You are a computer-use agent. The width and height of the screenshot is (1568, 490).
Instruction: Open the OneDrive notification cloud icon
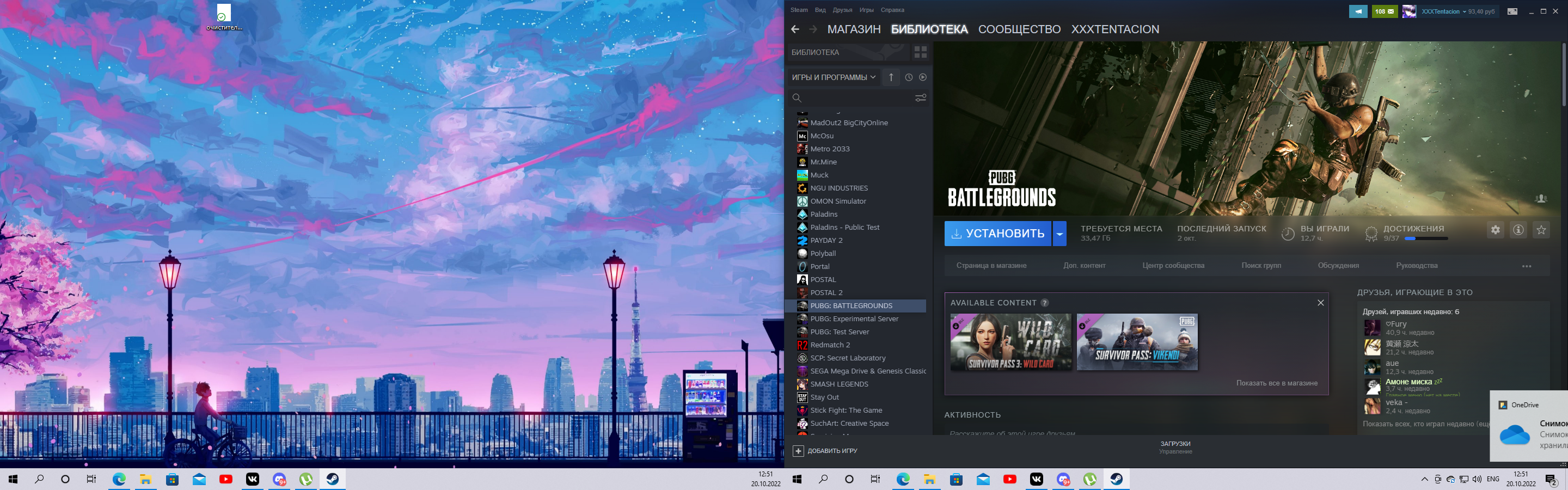1515,434
